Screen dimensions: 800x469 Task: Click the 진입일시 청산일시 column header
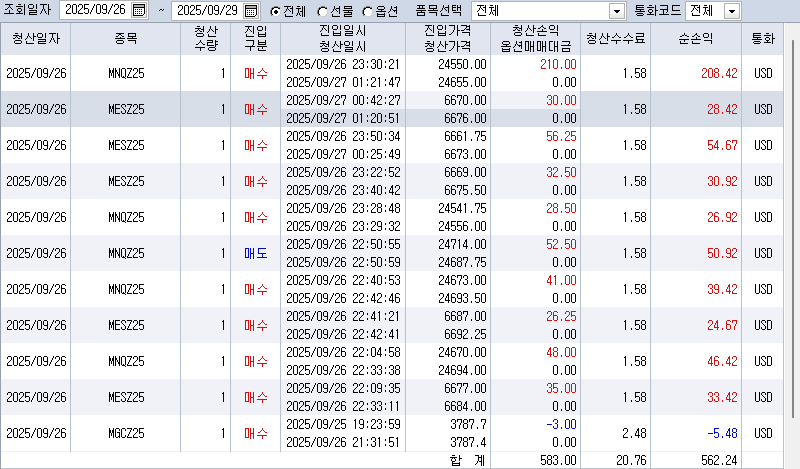coord(343,38)
